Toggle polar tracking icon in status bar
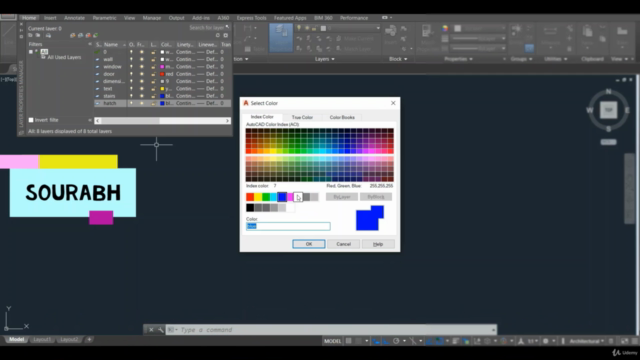 tap(396, 341)
